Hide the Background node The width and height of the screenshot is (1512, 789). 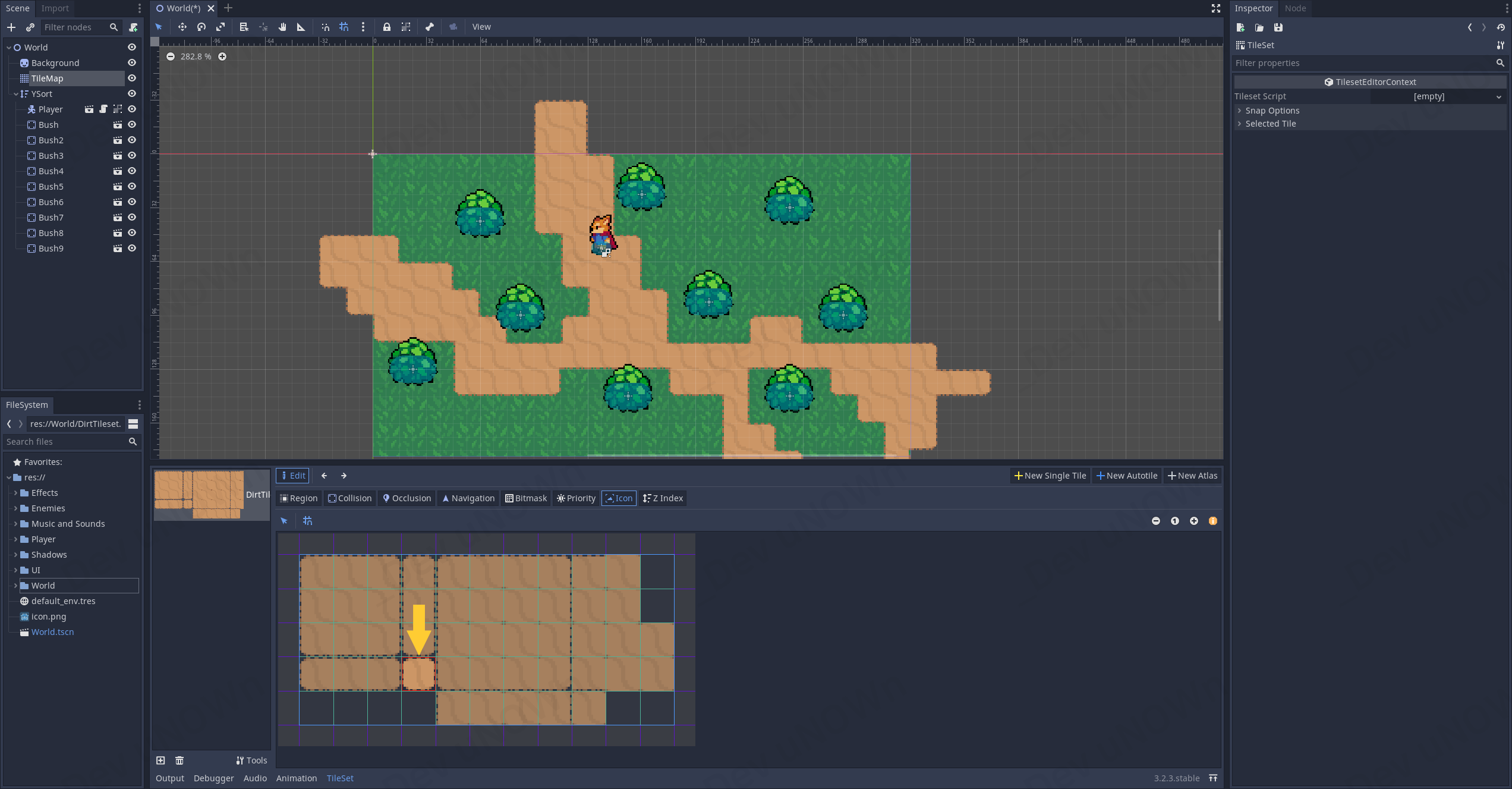(x=132, y=63)
